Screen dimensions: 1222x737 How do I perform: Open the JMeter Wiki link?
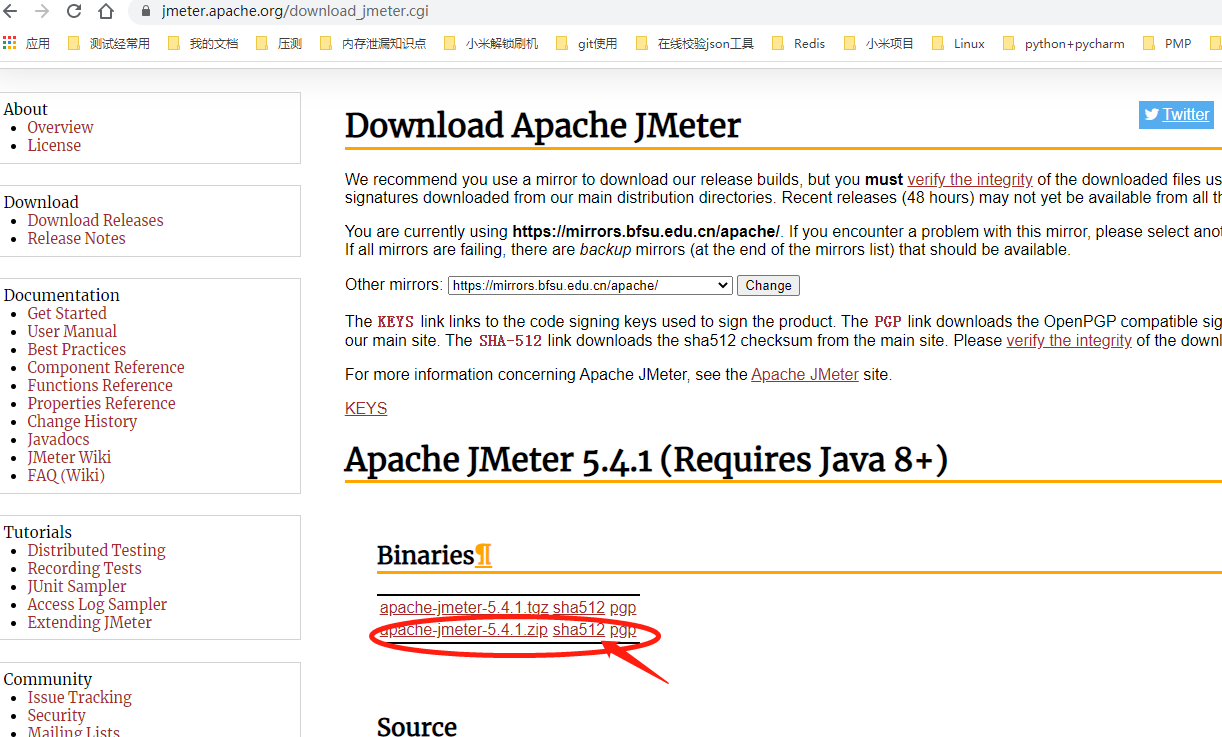pos(69,457)
